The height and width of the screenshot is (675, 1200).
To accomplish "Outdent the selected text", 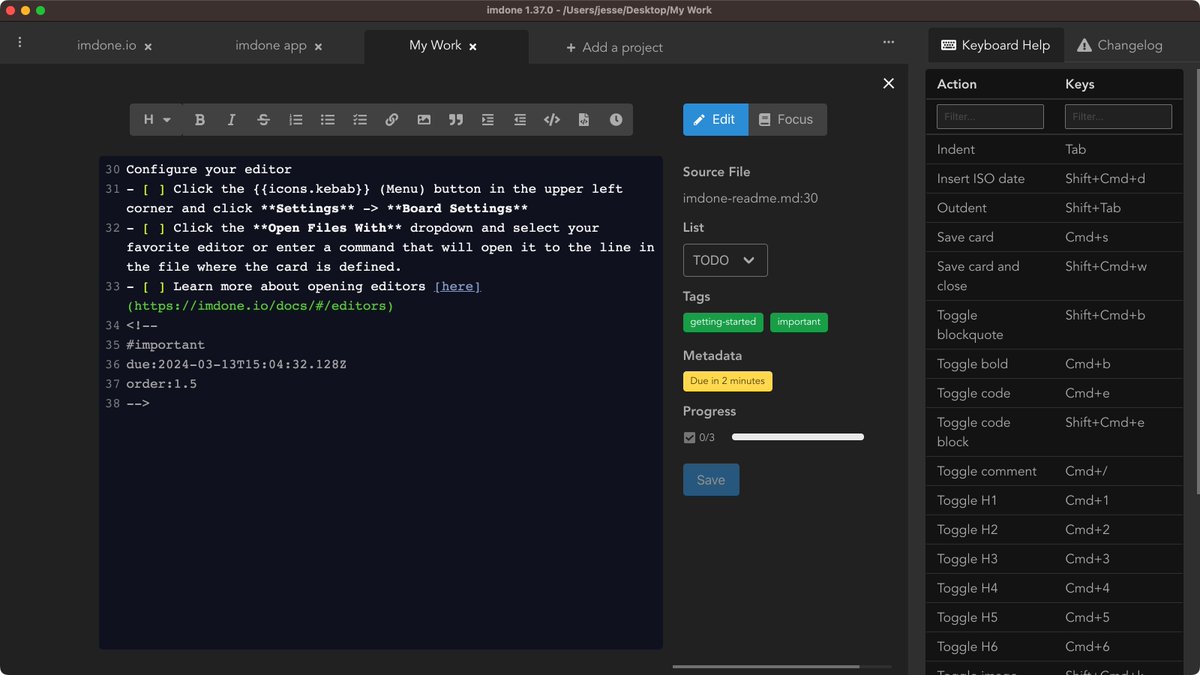I will click(x=520, y=120).
